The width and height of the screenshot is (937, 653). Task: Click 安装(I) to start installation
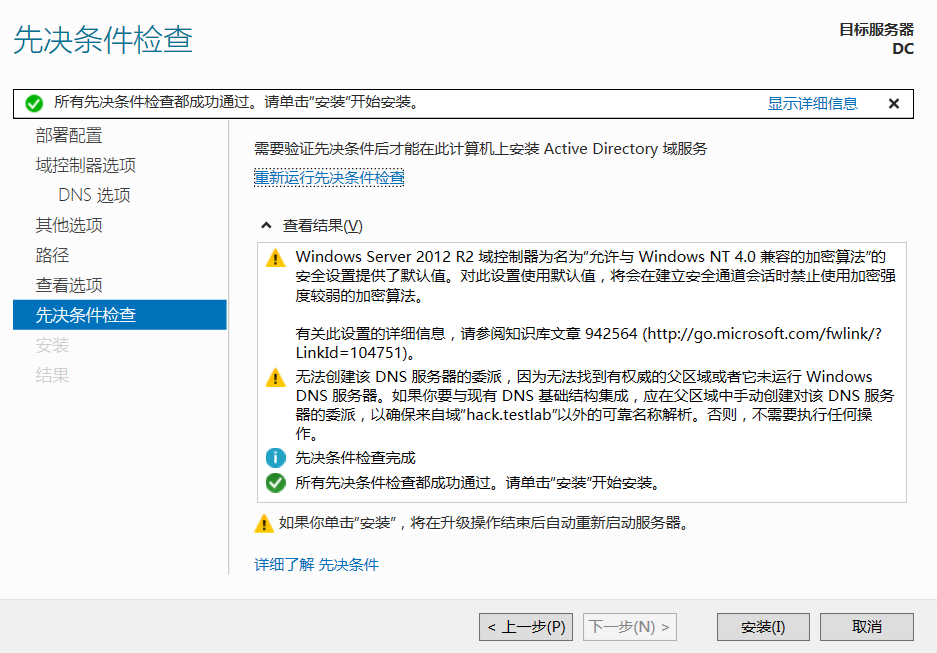[763, 627]
